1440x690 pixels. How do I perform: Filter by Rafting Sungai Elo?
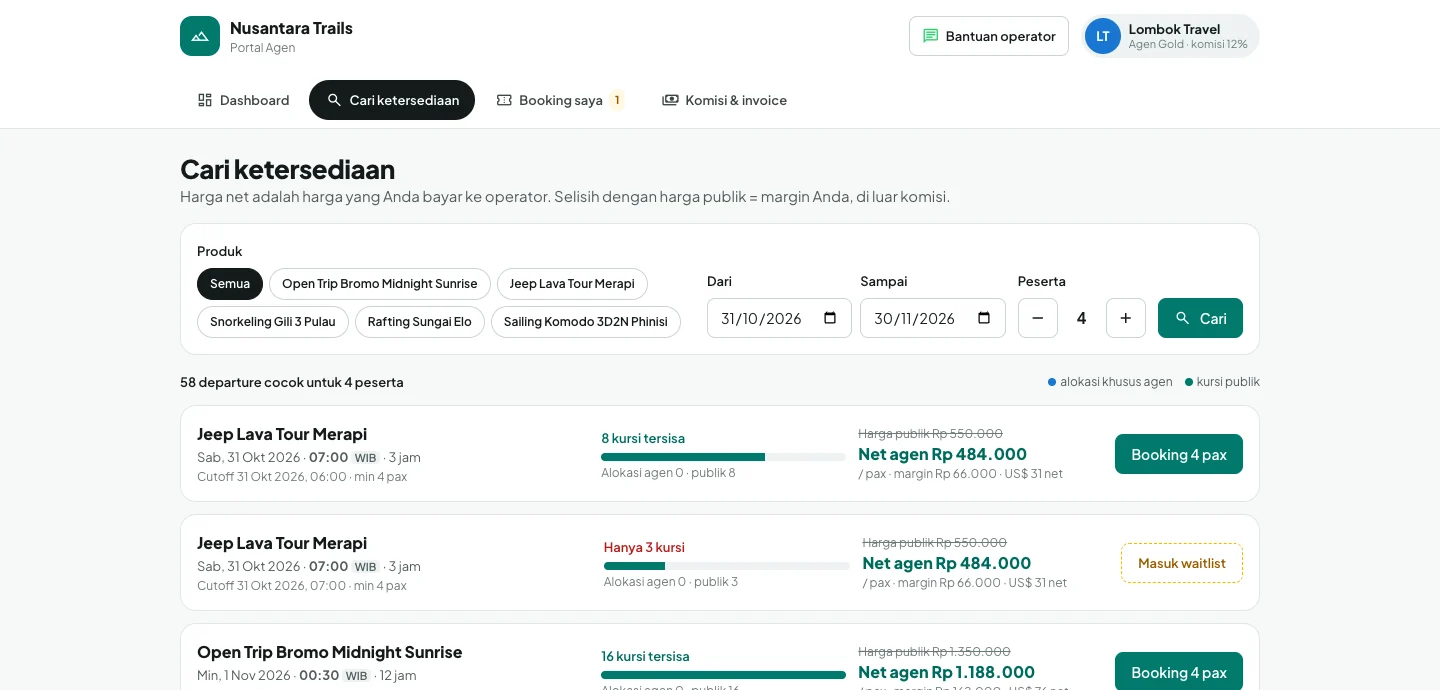pyautogui.click(x=420, y=322)
